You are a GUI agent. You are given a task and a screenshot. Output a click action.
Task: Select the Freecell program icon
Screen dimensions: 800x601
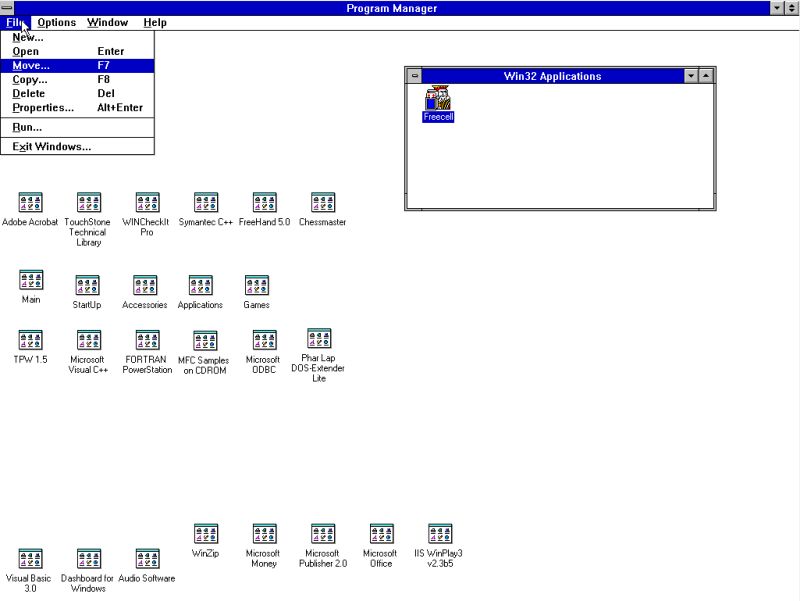pyautogui.click(x=438, y=98)
